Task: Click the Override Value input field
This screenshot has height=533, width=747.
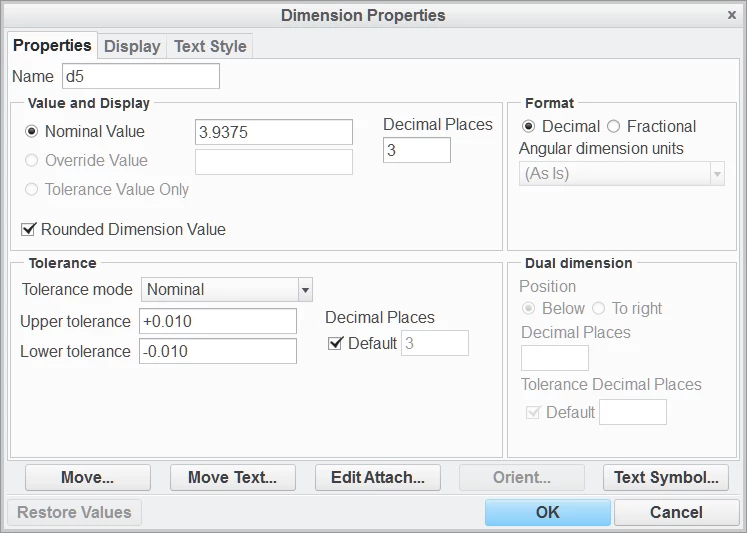Action: click(274, 162)
